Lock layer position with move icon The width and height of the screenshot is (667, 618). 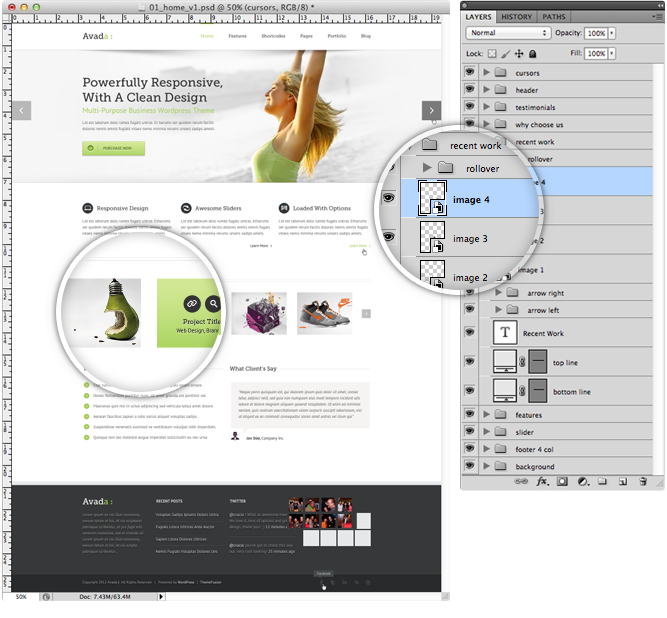coord(518,53)
